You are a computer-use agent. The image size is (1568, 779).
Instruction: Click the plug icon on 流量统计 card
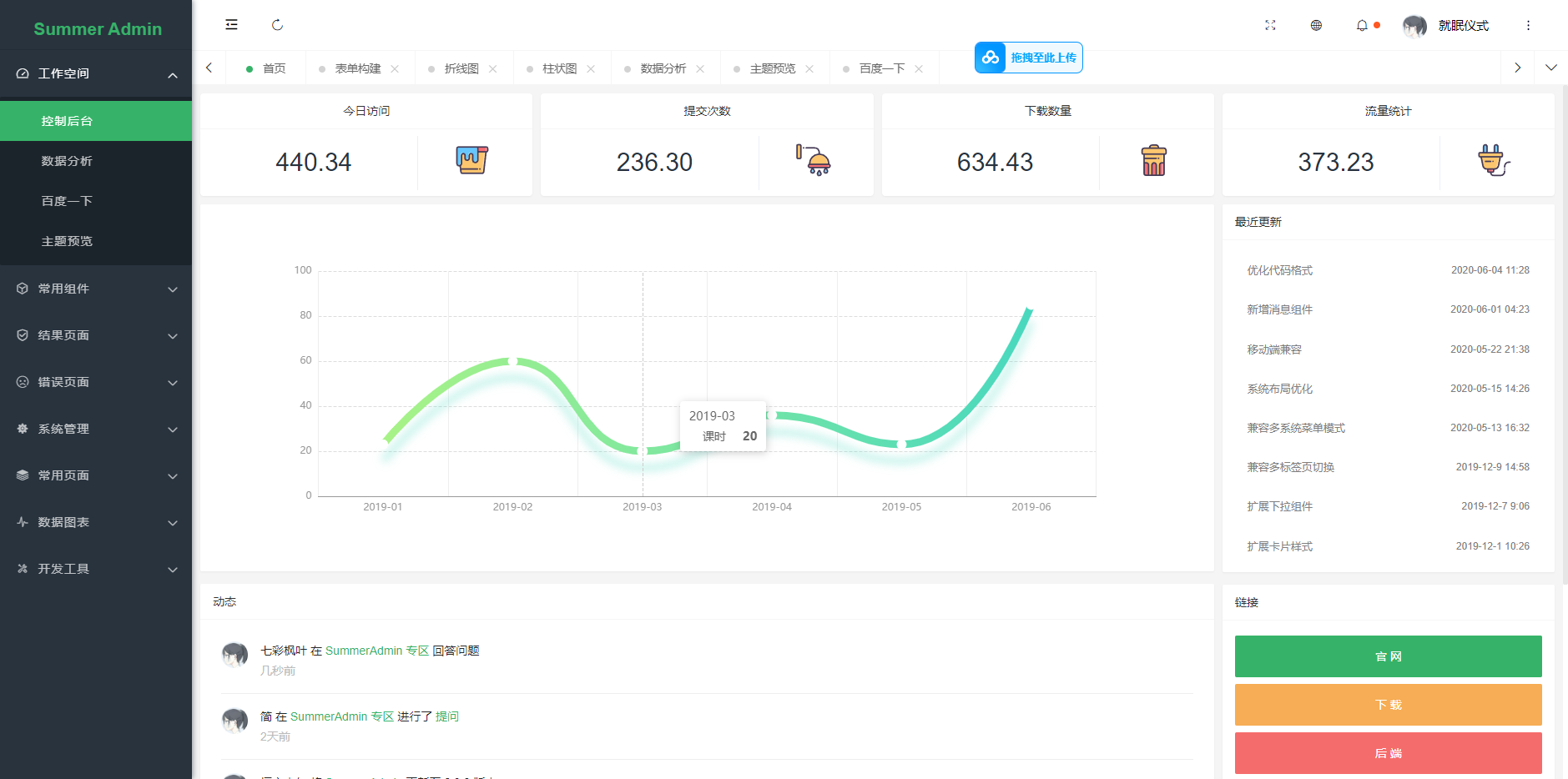[1493, 161]
